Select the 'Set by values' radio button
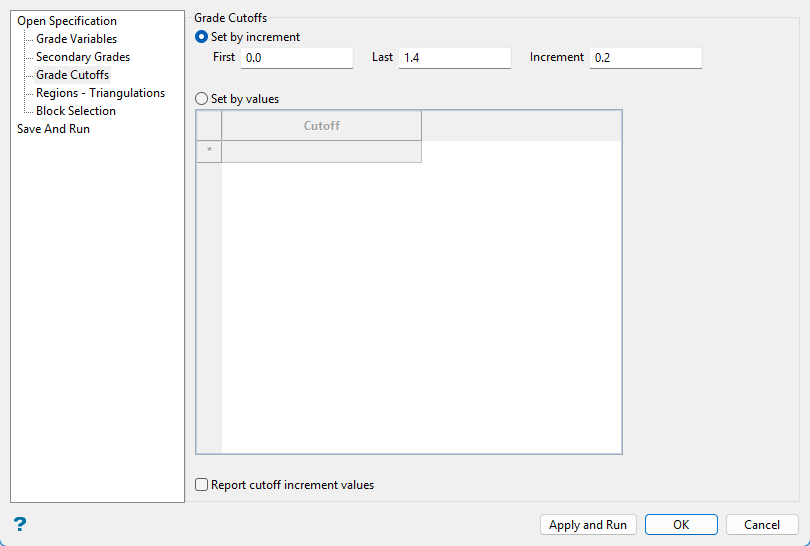The height and width of the screenshot is (546, 810). pos(202,99)
